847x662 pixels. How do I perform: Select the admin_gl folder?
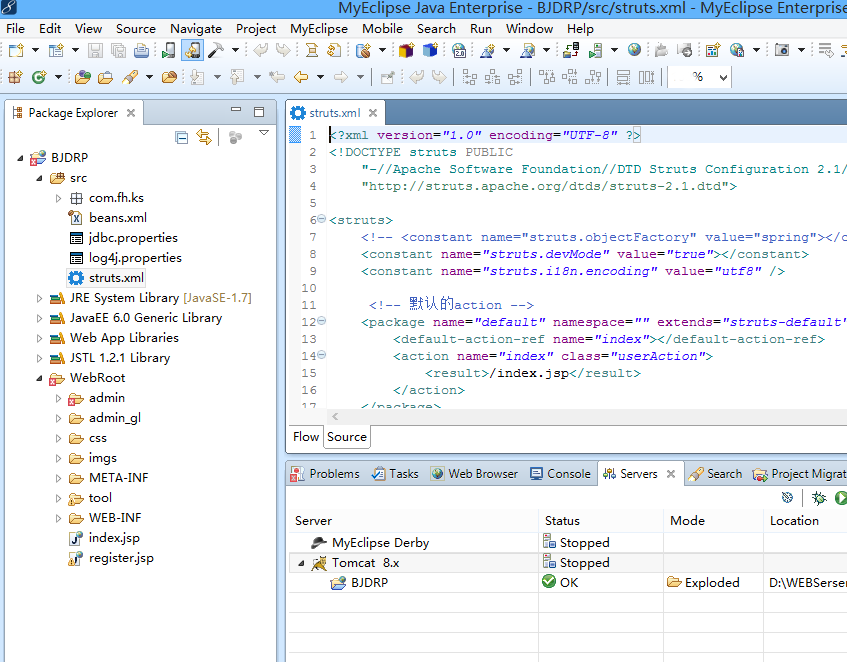[x=115, y=418]
